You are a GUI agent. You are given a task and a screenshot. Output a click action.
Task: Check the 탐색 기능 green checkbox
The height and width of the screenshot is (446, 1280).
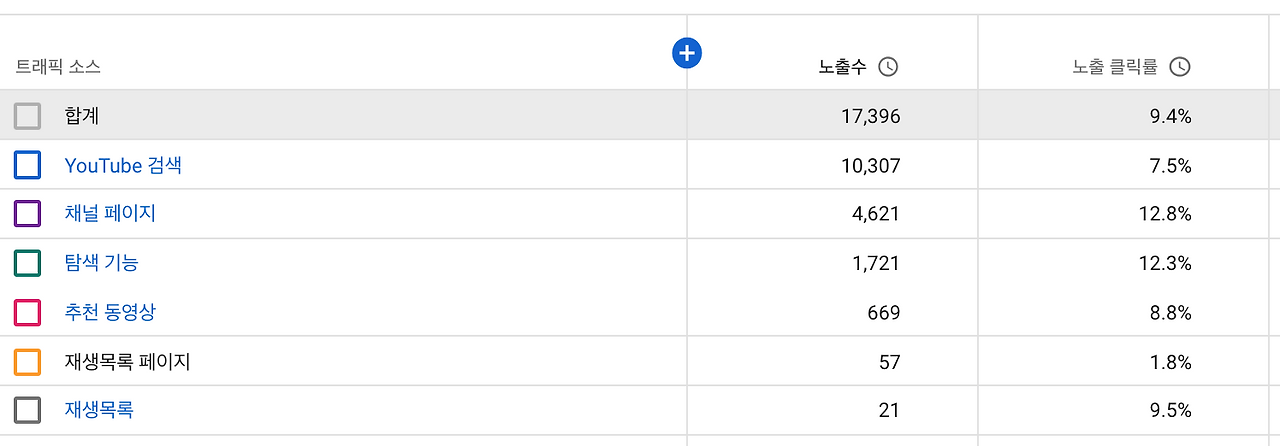click(x=28, y=263)
